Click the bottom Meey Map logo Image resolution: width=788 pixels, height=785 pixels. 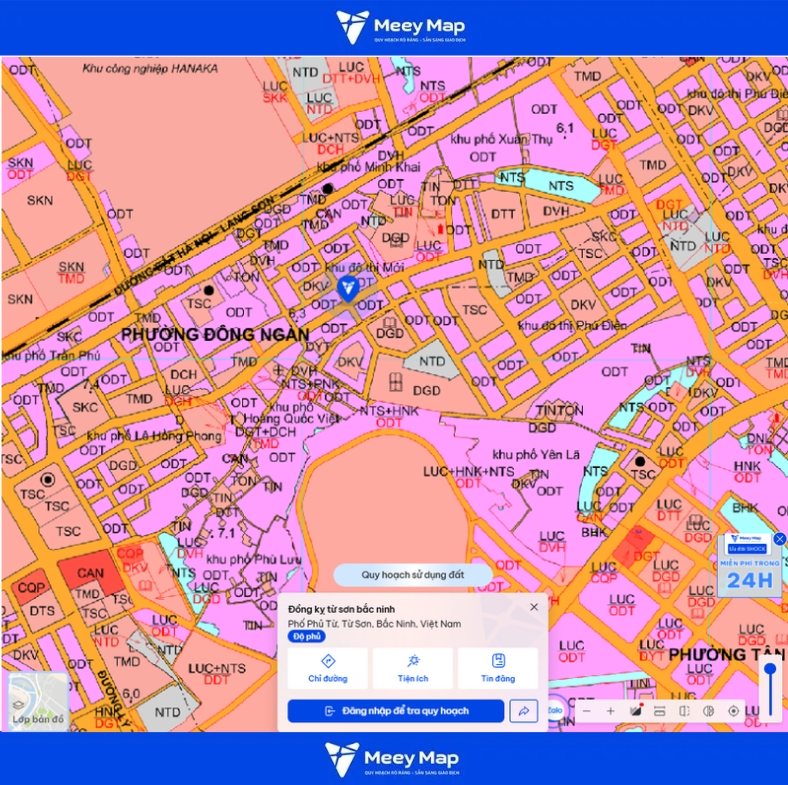[x=391, y=759]
